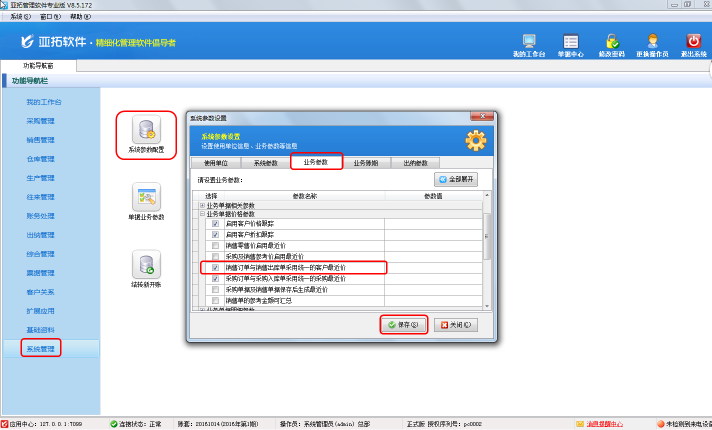Expand the 业务单据相关参数 tree node
The image size is (712, 430).
(203, 205)
